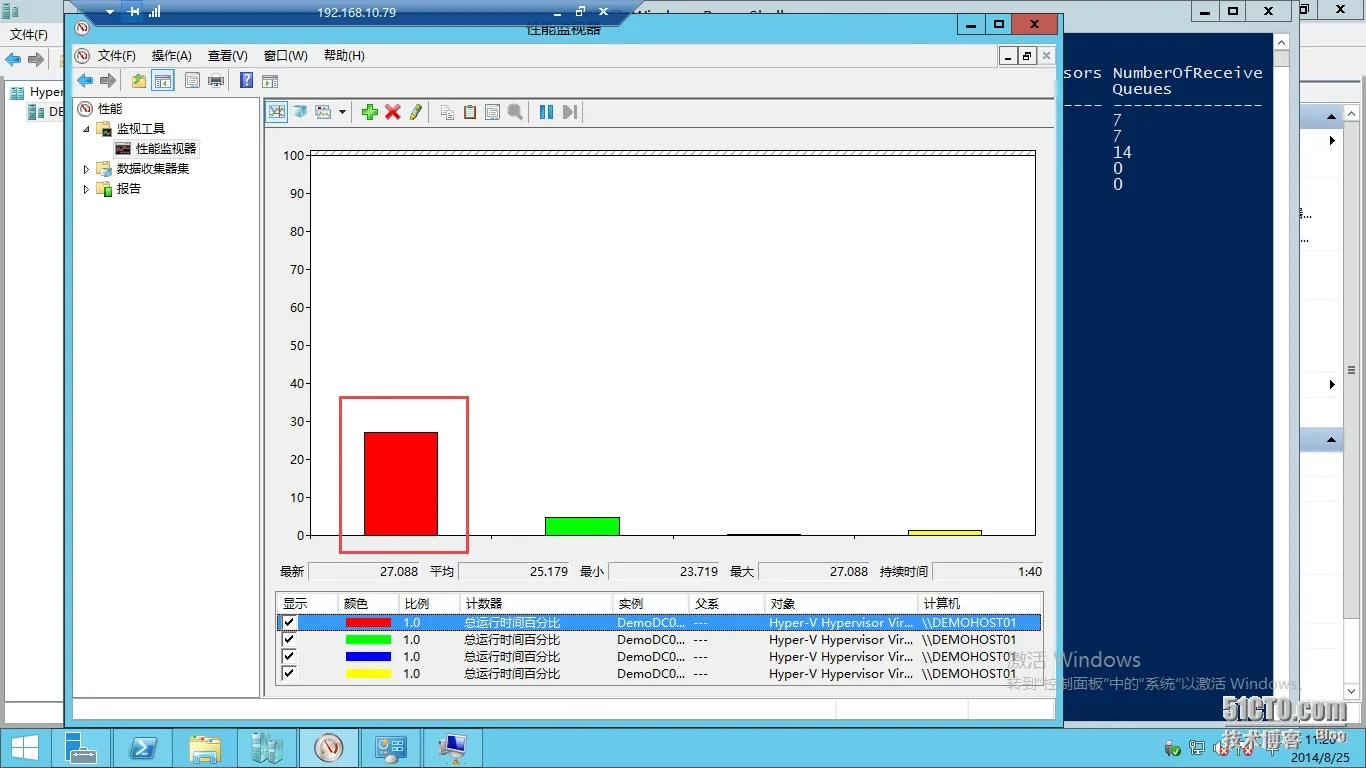The width and height of the screenshot is (1366, 768).
Task: Uncheck the green counter's show checkbox
Action: (x=289, y=639)
